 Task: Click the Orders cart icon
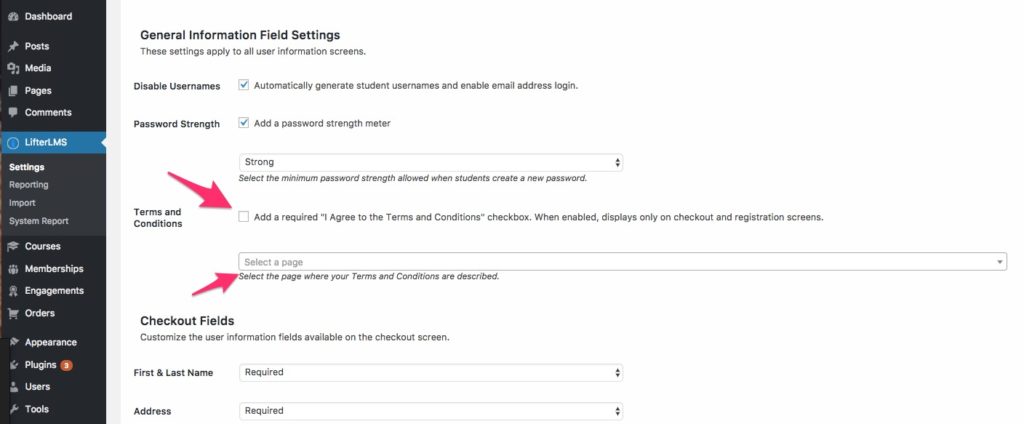pyautogui.click(x=13, y=313)
